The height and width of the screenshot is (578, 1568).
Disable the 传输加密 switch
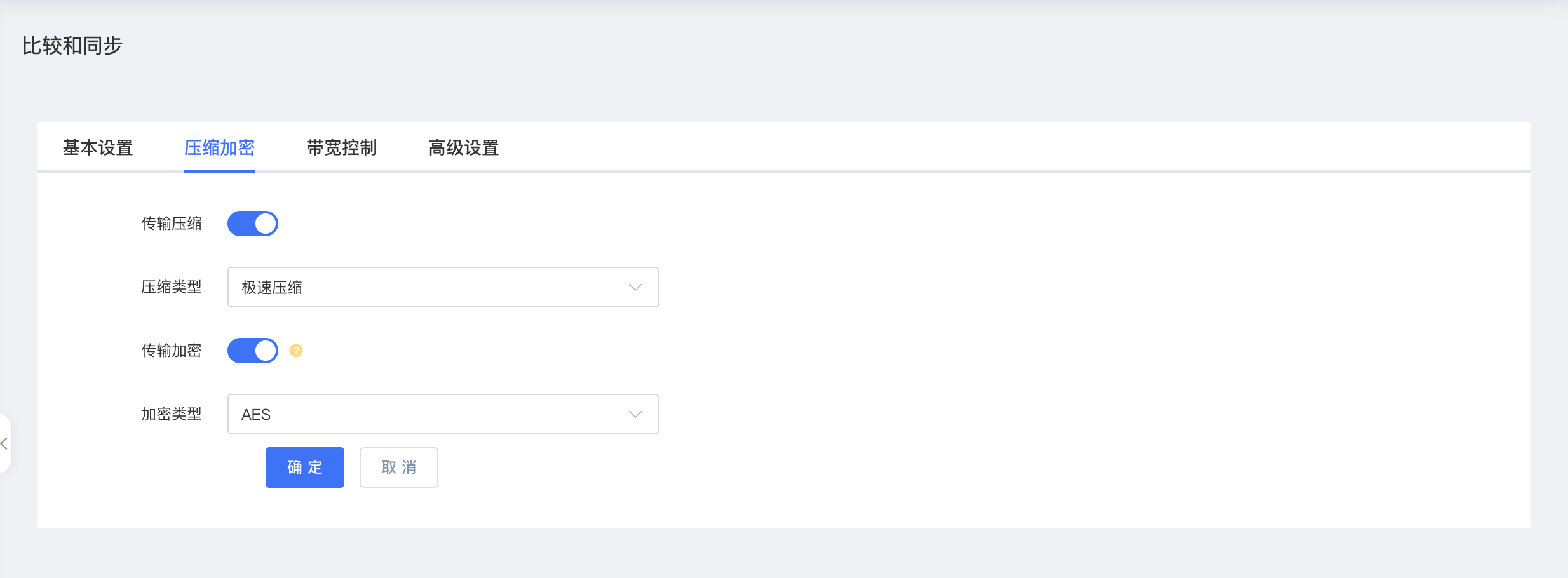click(x=253, y=351)
